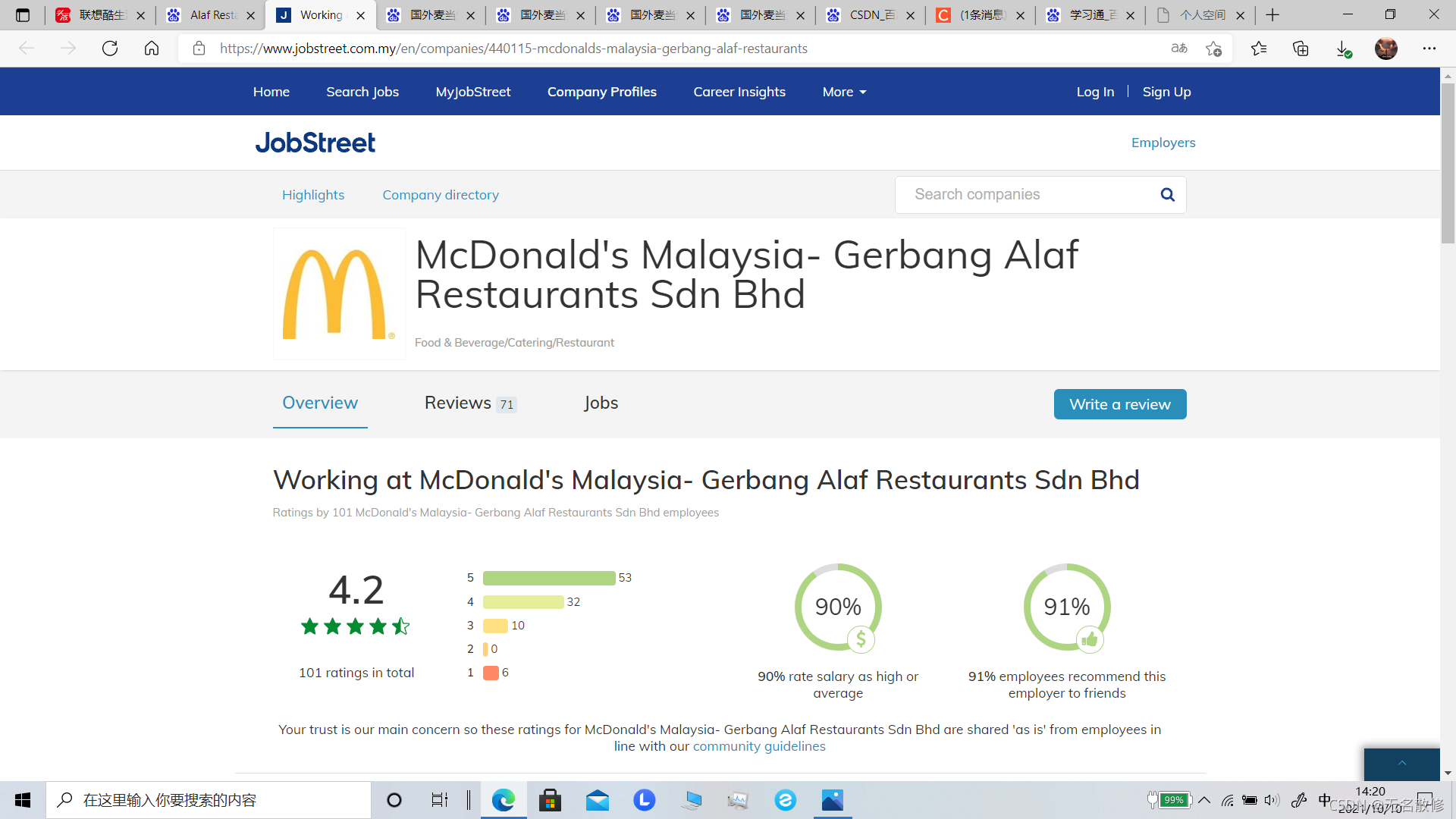Open Company Profiles in navigation bar
The image size is (1456, 819).
point(601,92)
